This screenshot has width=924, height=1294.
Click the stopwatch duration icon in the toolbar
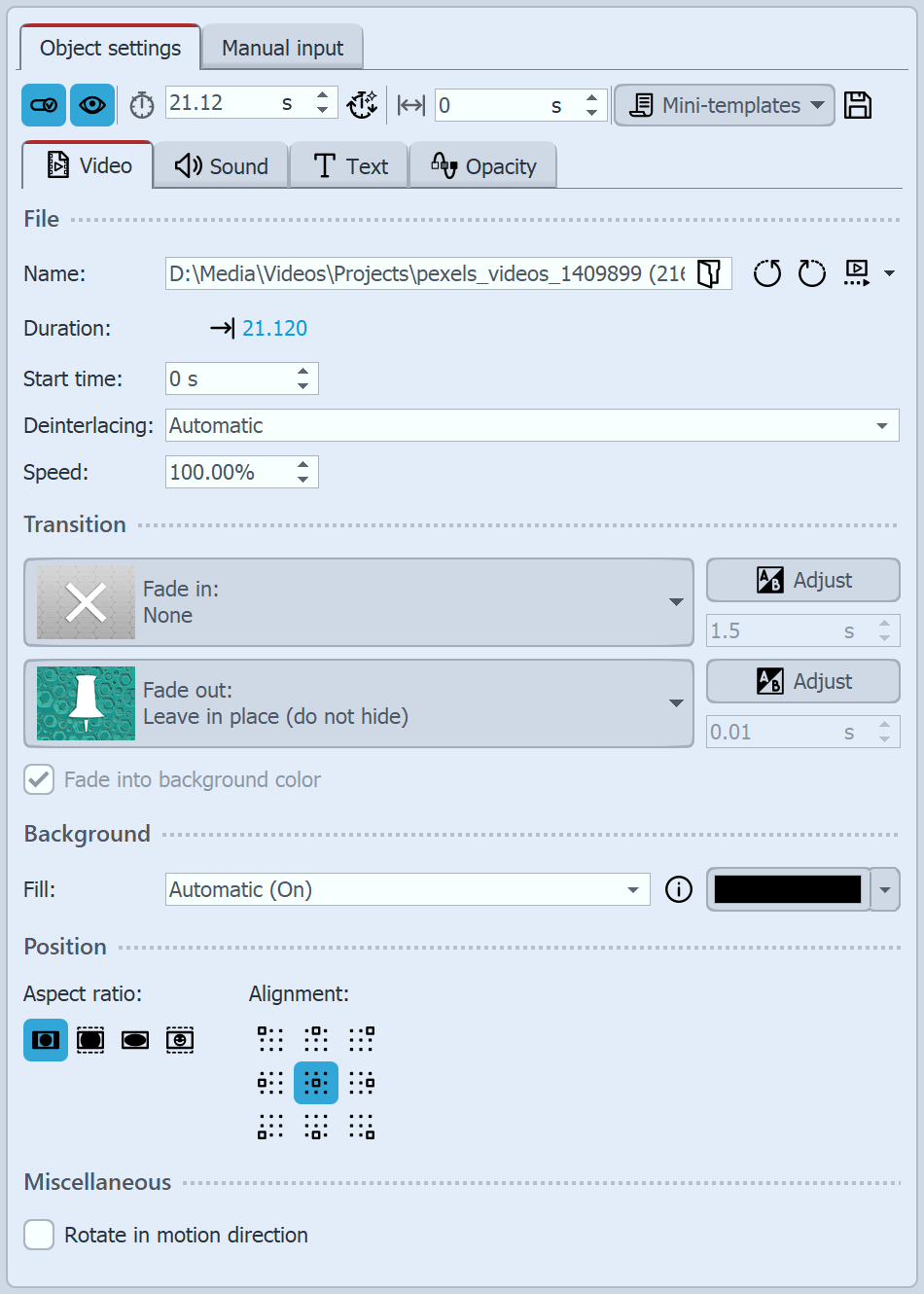coord(141,104)
